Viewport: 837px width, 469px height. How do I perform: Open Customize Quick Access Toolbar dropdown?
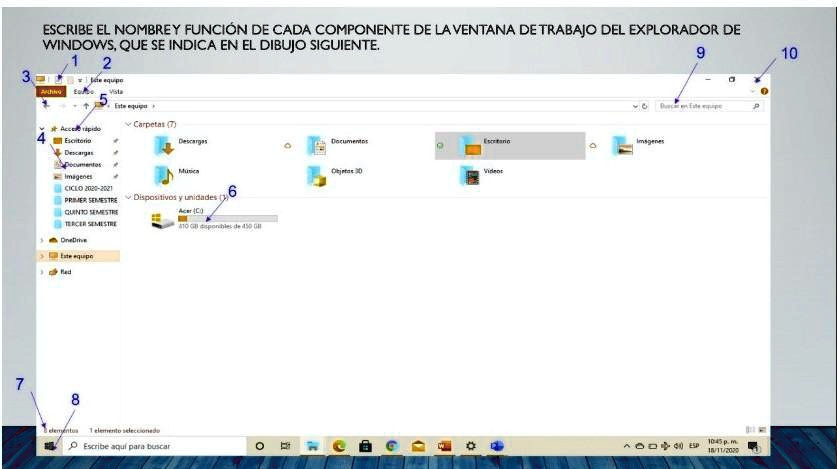[x=80, y=80]
